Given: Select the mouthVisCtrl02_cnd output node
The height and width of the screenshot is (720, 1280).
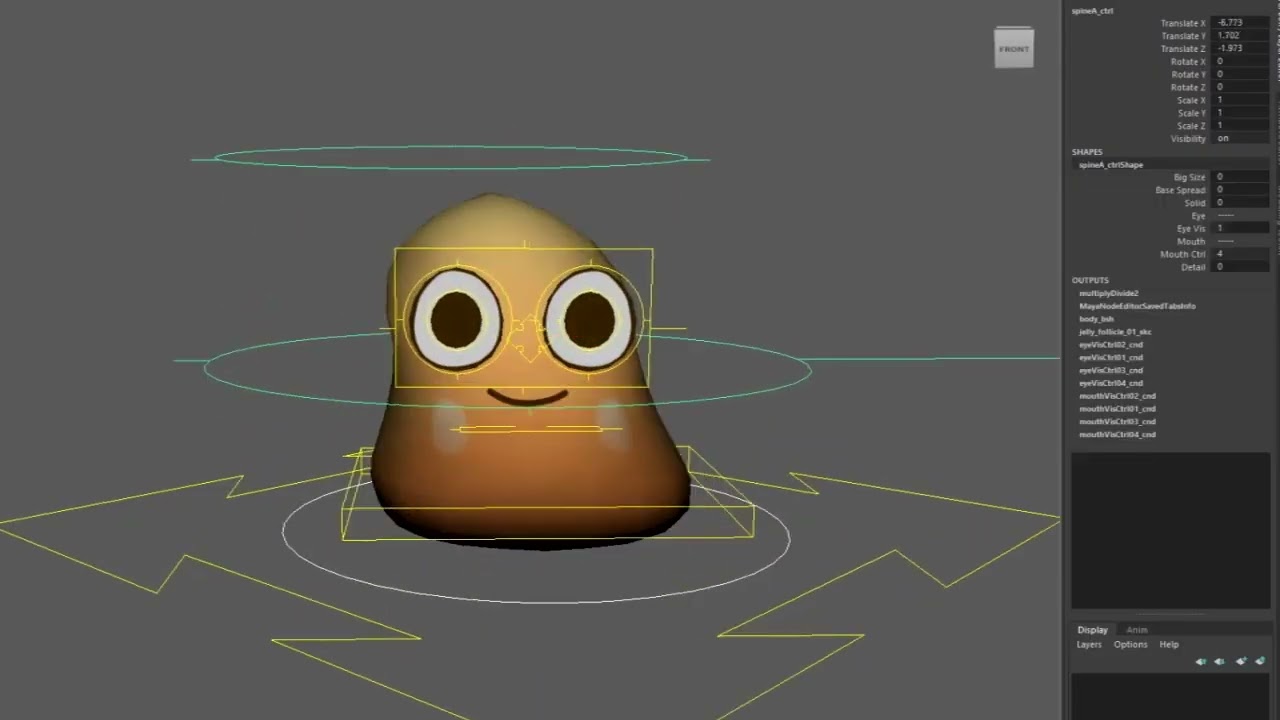Looking at the screenshot, I should (x=1117, y=396).
